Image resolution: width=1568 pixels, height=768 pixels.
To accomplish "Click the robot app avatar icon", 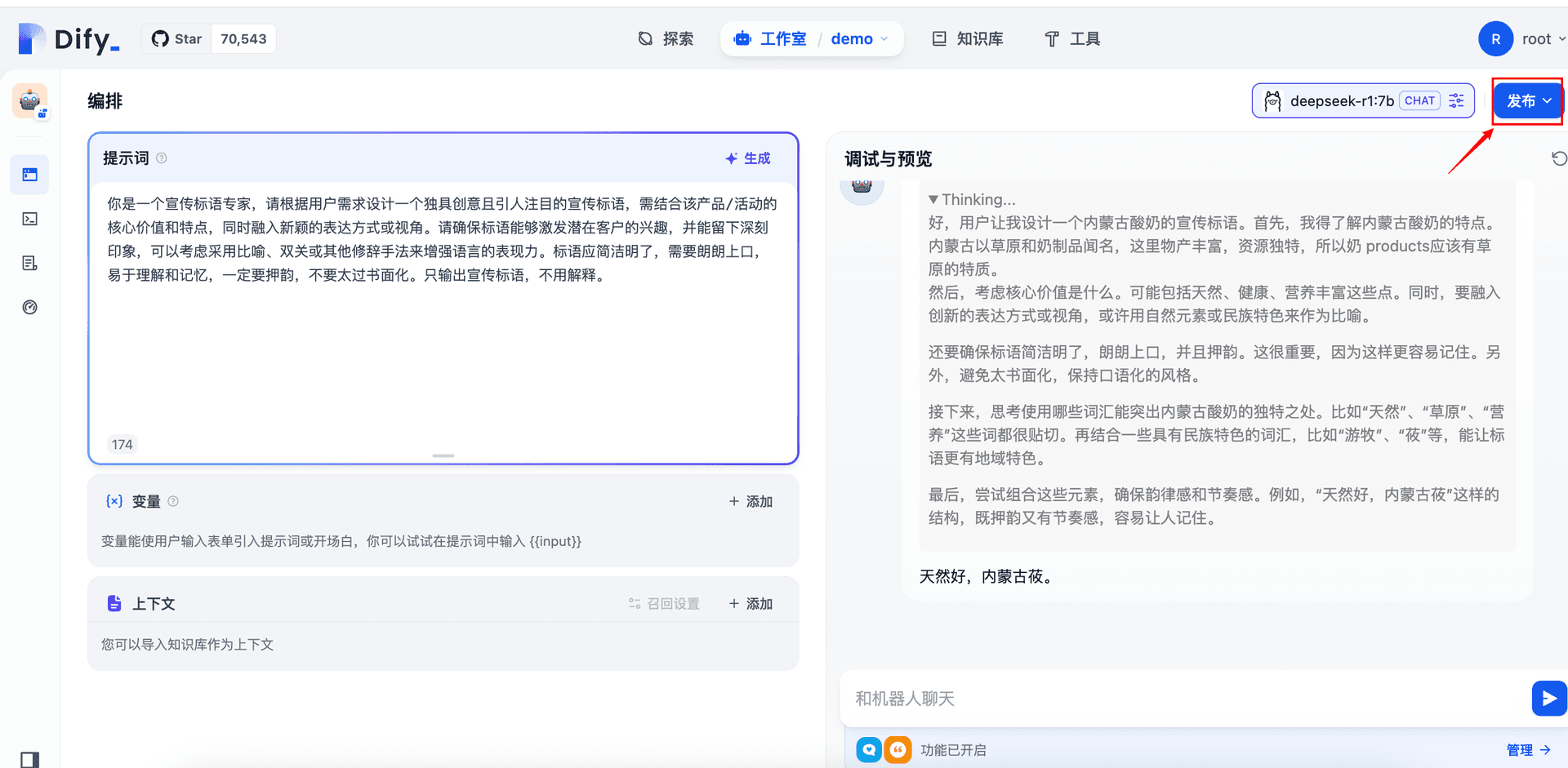I will 30,101.
